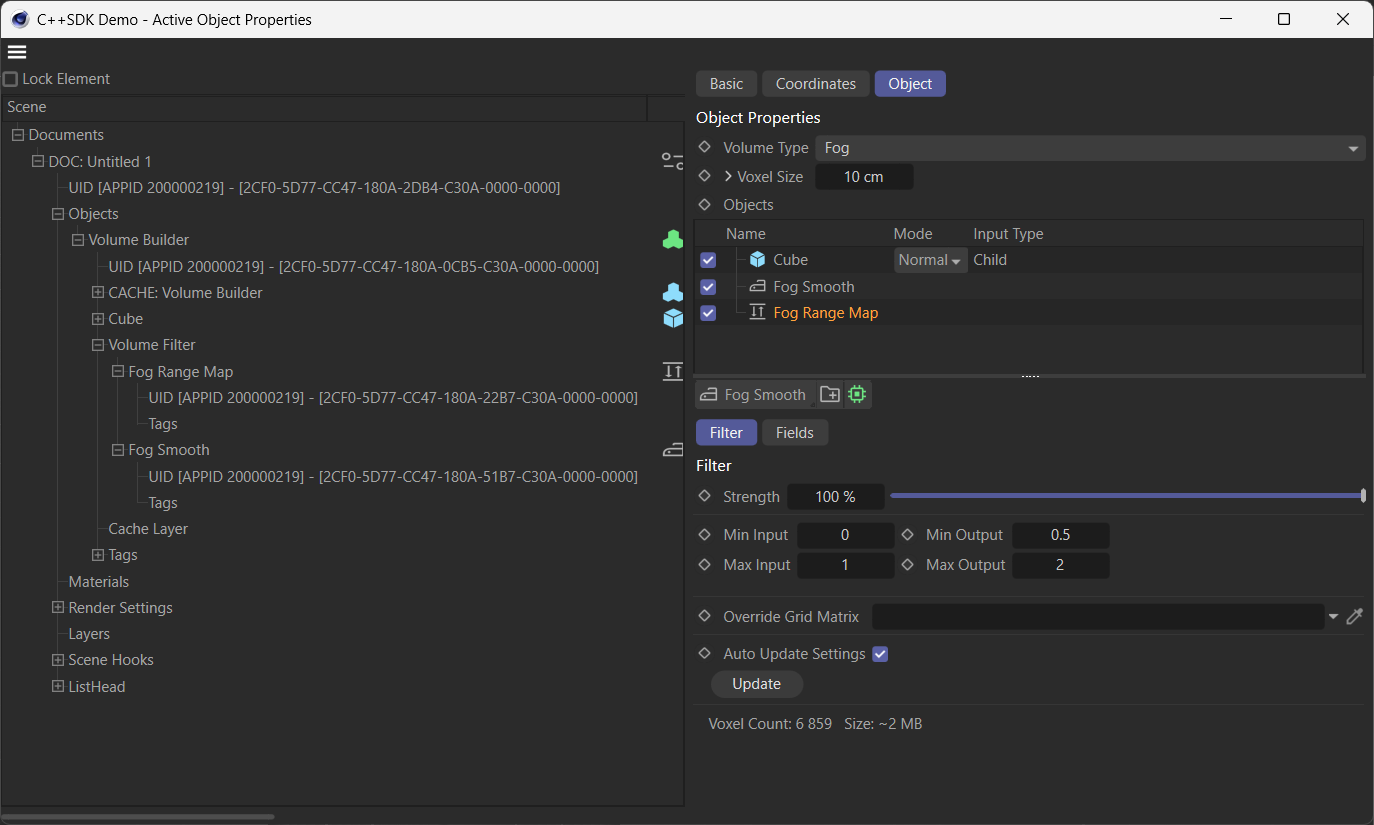Click the Max Output value field

(1061, 565)
